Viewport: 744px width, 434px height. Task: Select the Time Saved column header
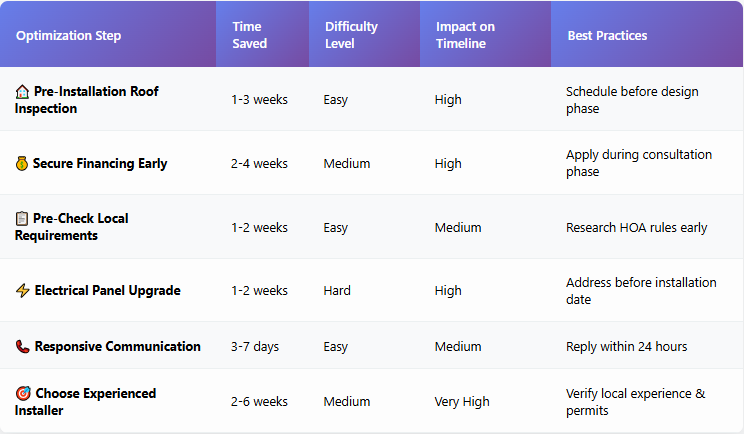pyautogui.click(x=250, y=35)
